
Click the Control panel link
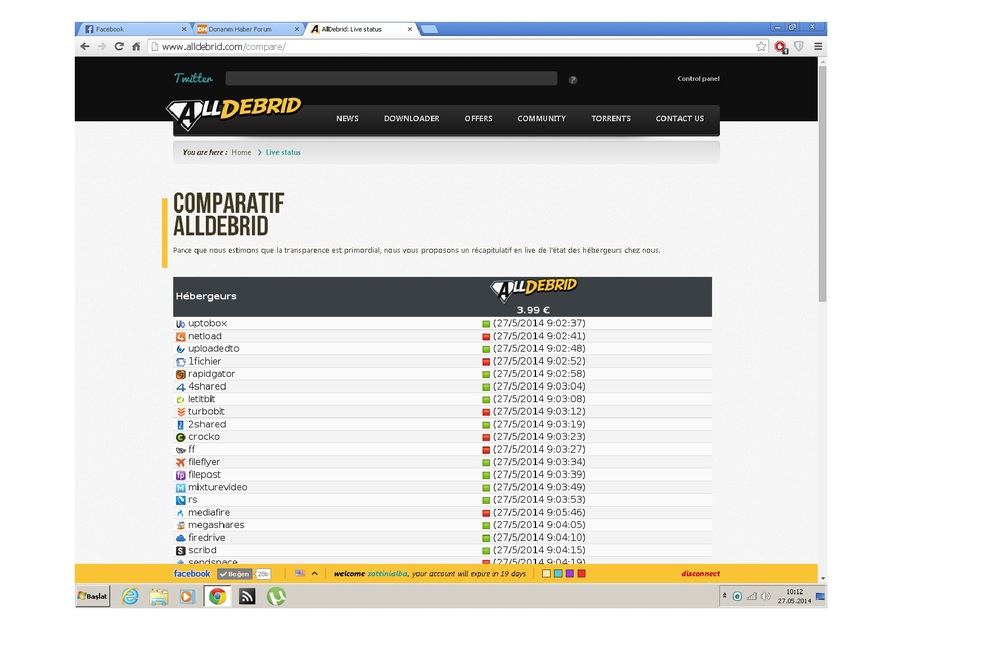pos(698,79)
